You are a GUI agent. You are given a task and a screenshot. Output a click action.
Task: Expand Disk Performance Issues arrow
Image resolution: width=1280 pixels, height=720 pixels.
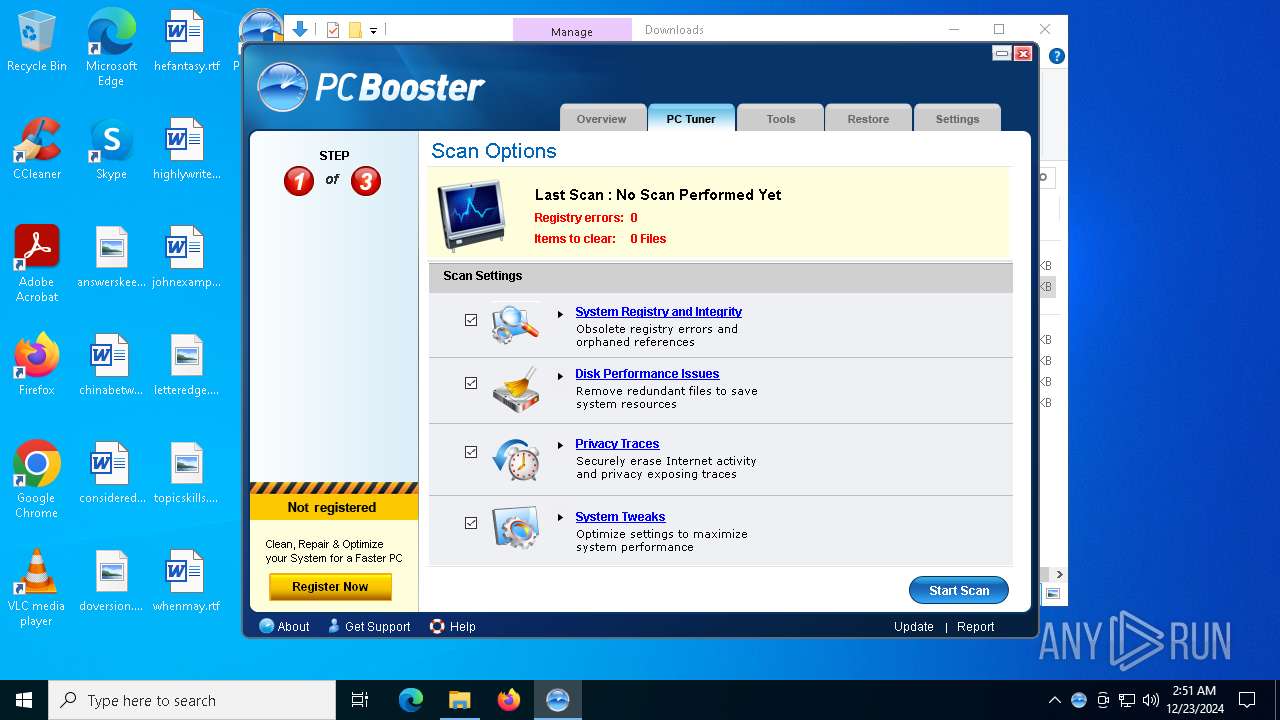[561, 376]
